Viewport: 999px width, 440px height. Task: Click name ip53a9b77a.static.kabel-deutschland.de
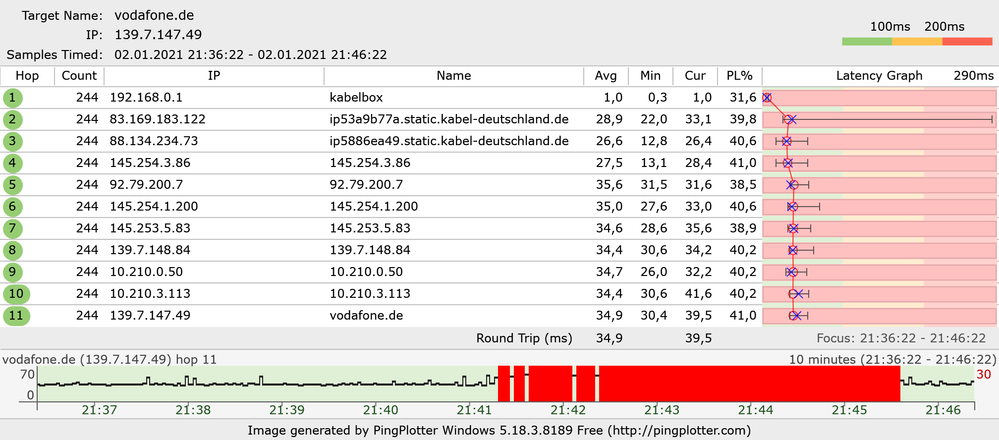pyautogui.click(x=449, y=120)
